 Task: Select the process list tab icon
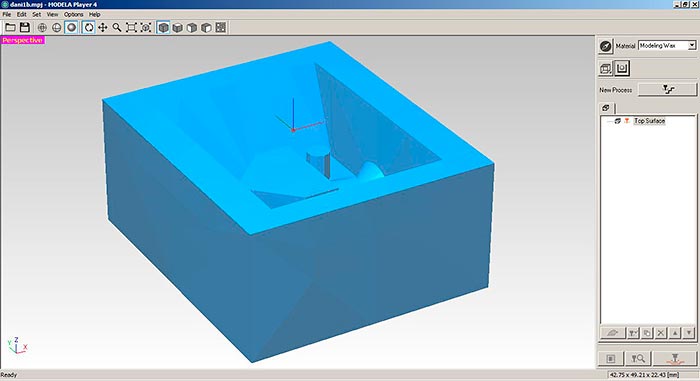[606, 108]
